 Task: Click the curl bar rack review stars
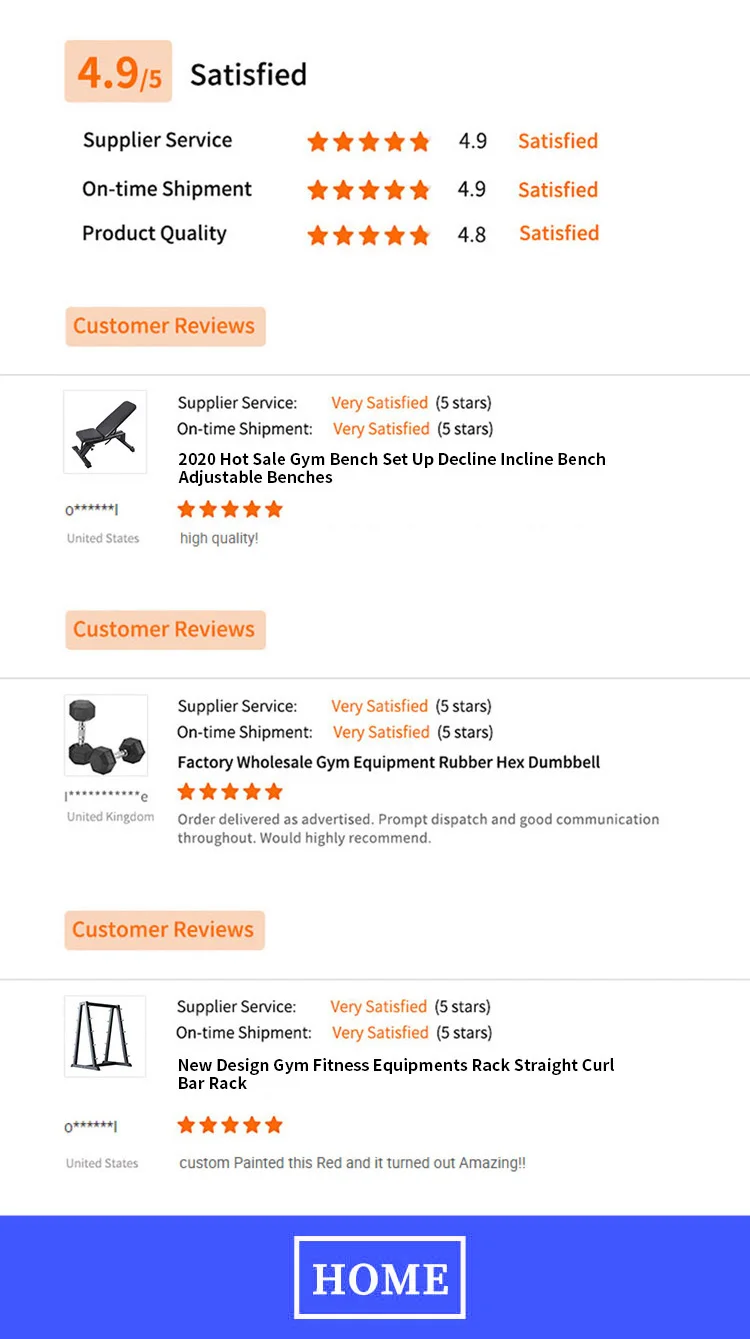(230, 1125)
